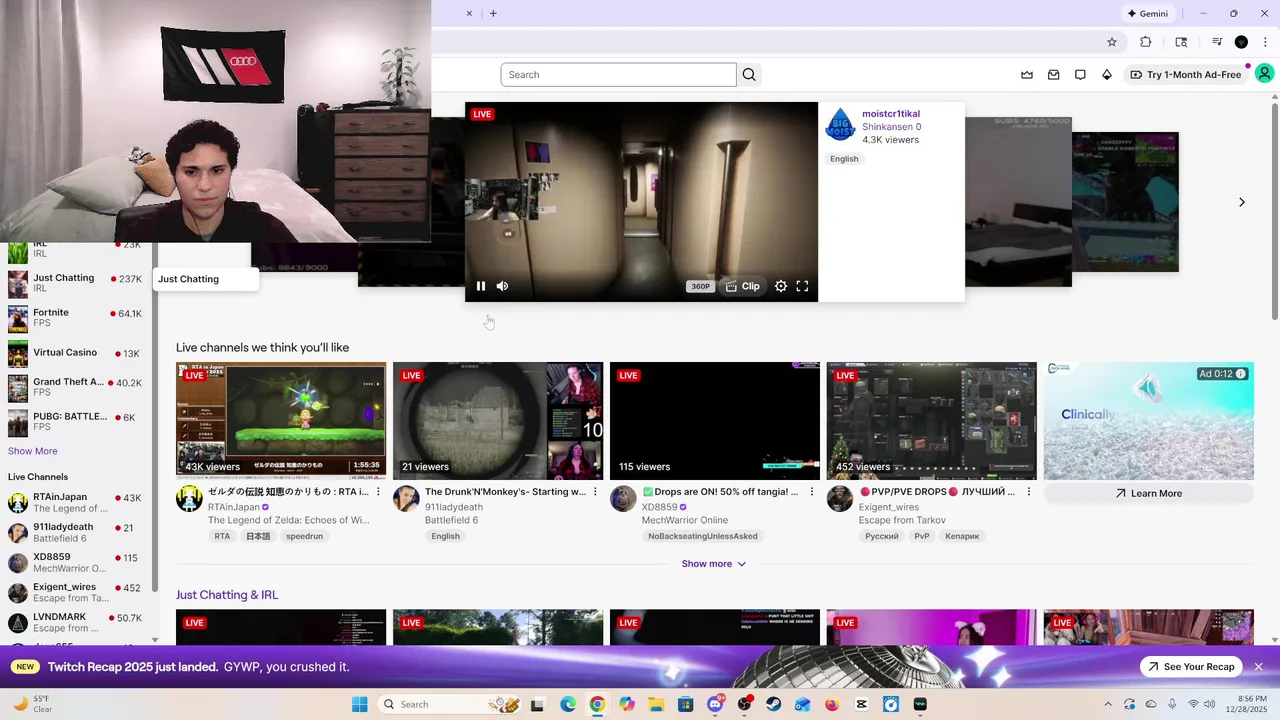Expand categories with Show More
Image resolution: width=1280 pixels, height=720 pixels.
(33, 451)
